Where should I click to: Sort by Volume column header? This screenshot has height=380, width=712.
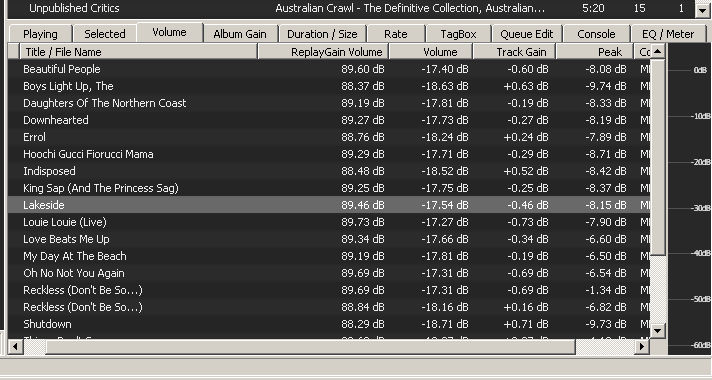point(430,52)
